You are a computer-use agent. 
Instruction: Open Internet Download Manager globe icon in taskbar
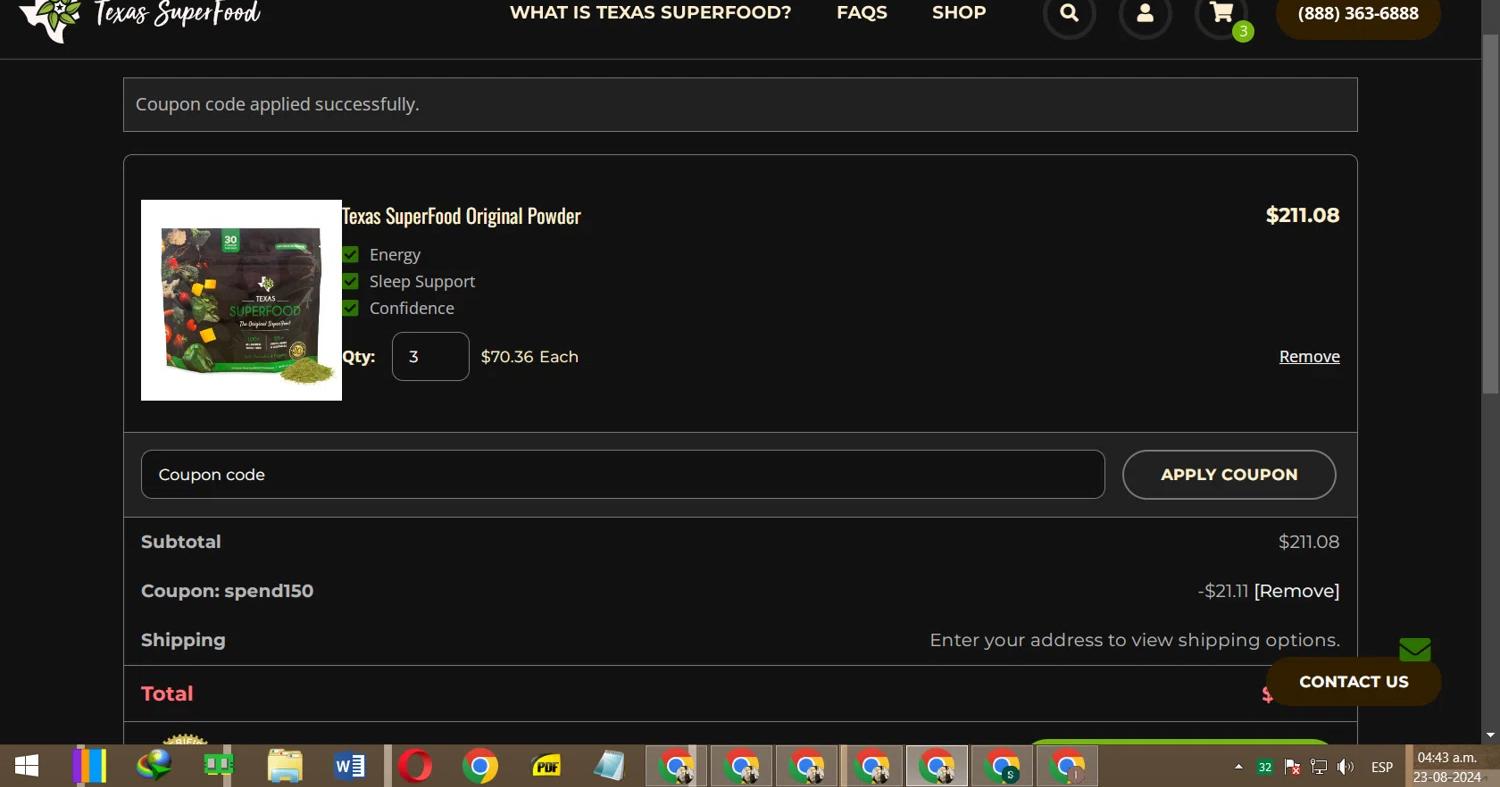click(x=154, y=766)
